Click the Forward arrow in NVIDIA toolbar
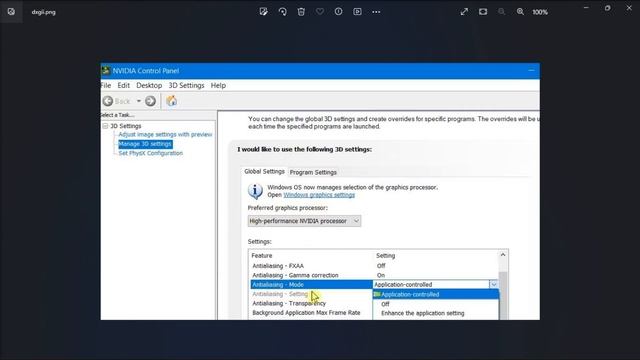This screenshot has width=640, height=360. pos(150,101)
